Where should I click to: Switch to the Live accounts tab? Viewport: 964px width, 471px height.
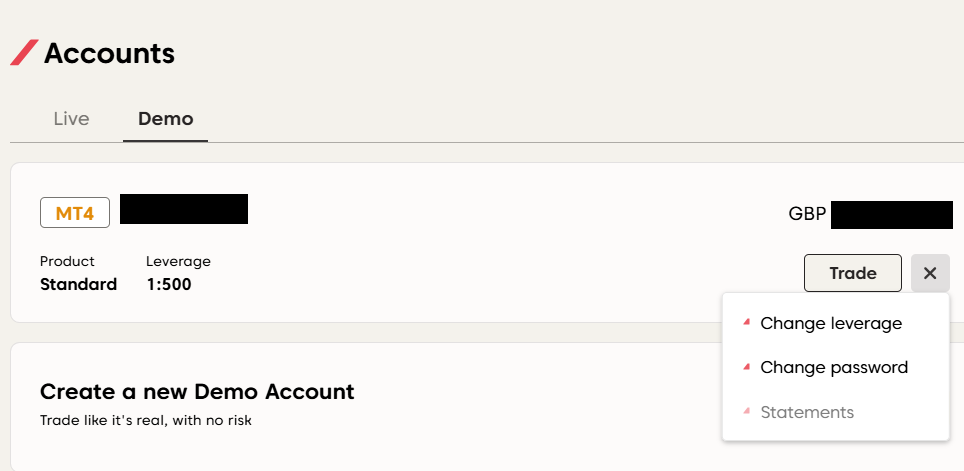pos(71,119)
